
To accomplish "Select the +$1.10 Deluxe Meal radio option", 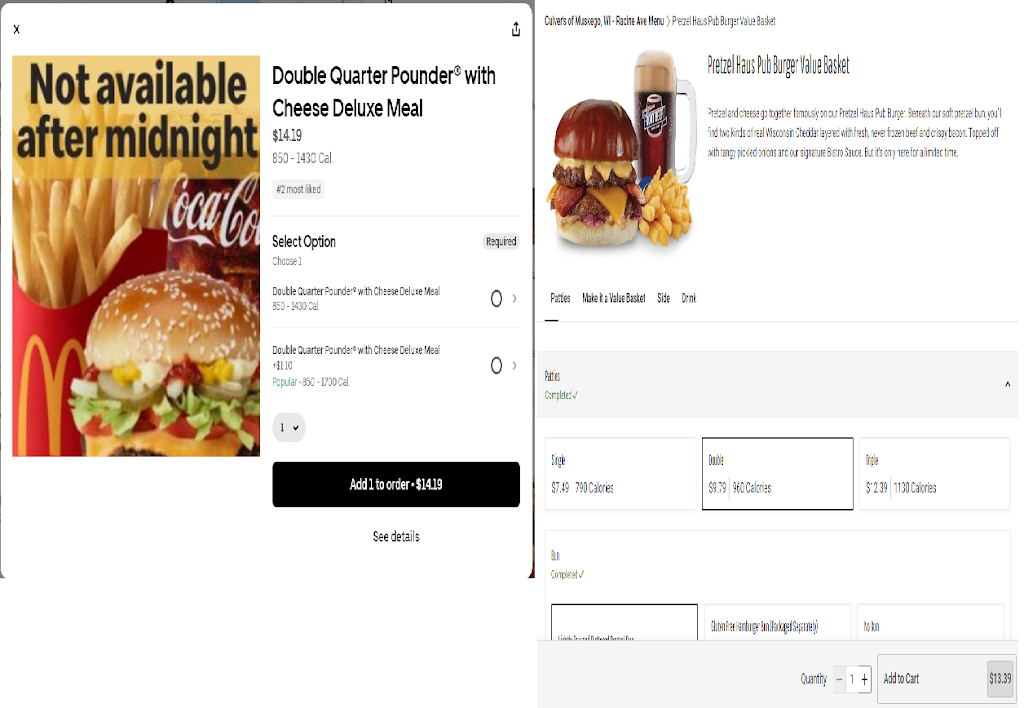I will coord(496,365).
